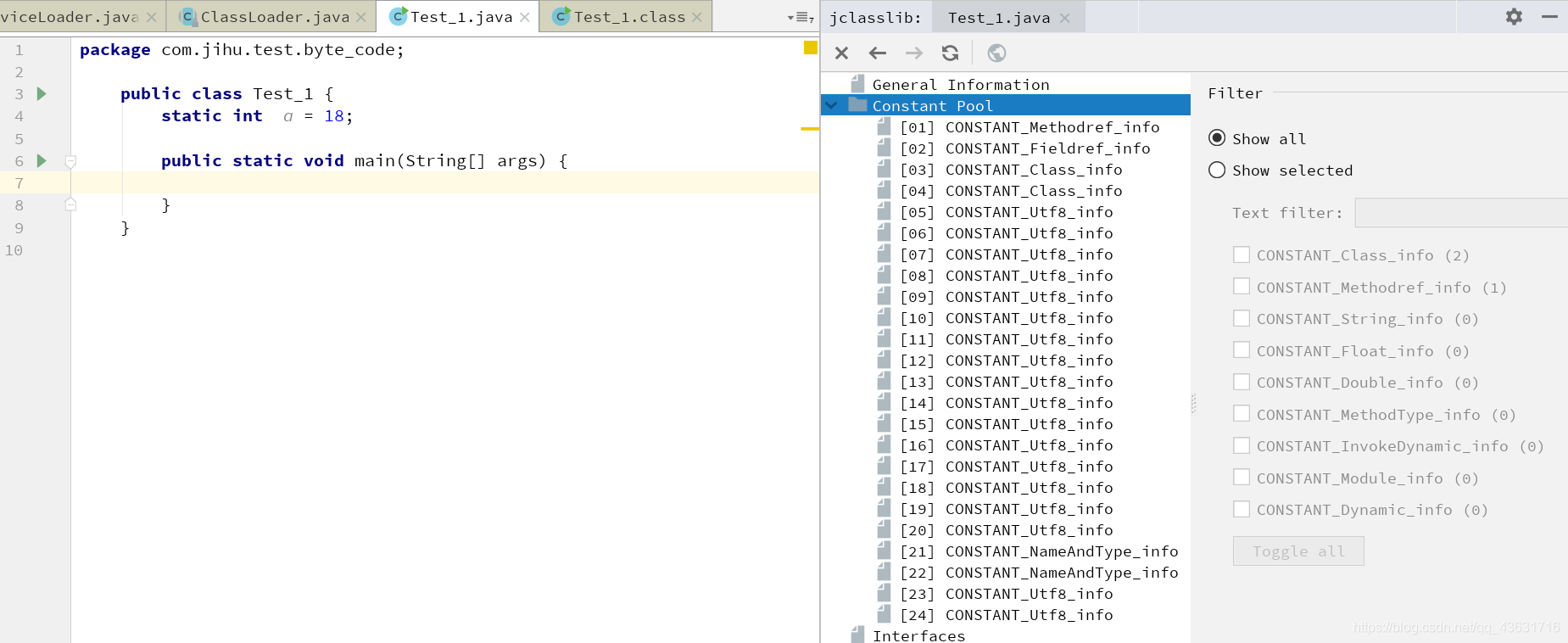Select constant [10] CONSTANT_Utf8_info

(1007, 318)
